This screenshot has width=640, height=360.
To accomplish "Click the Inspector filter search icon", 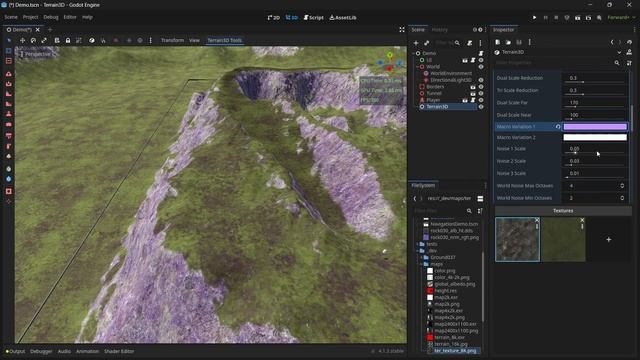I will 617,63.
